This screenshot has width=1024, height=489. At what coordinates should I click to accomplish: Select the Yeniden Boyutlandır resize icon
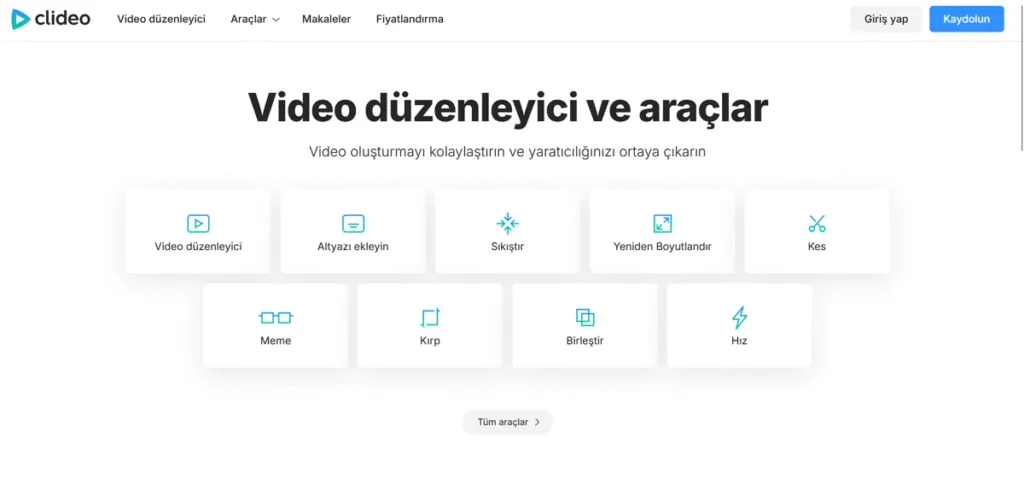click(662, 224)
